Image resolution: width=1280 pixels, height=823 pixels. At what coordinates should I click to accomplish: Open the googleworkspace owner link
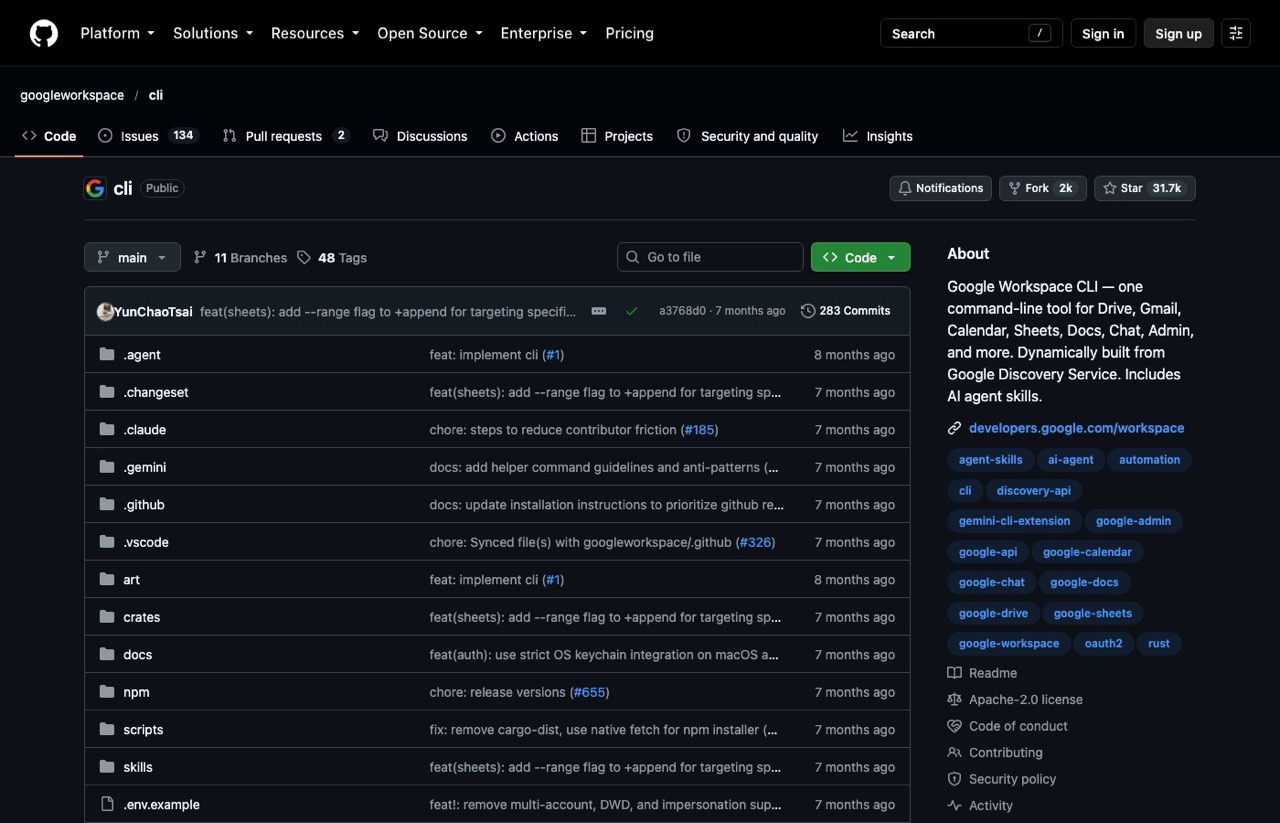click(72, 95)
